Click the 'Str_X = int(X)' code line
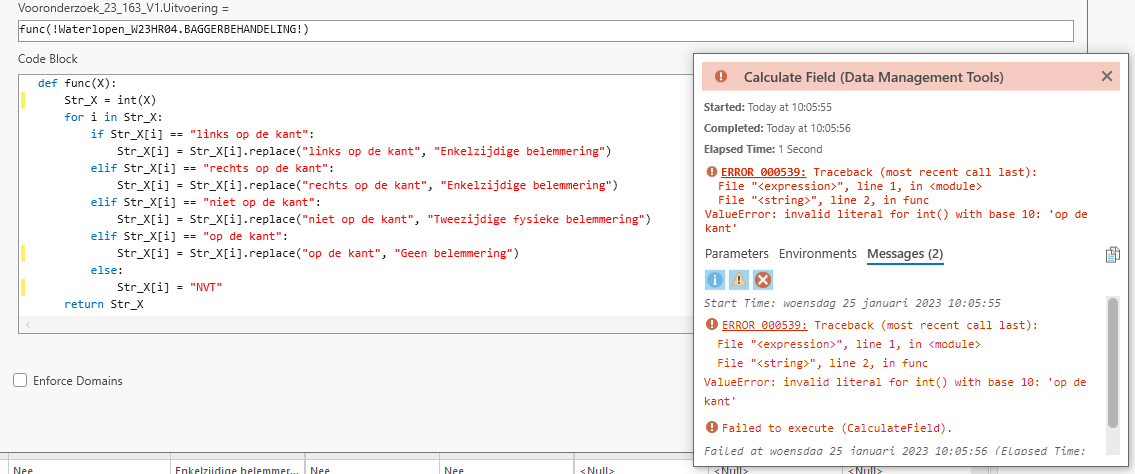The image size is (1135, 474). coord(110,100)
